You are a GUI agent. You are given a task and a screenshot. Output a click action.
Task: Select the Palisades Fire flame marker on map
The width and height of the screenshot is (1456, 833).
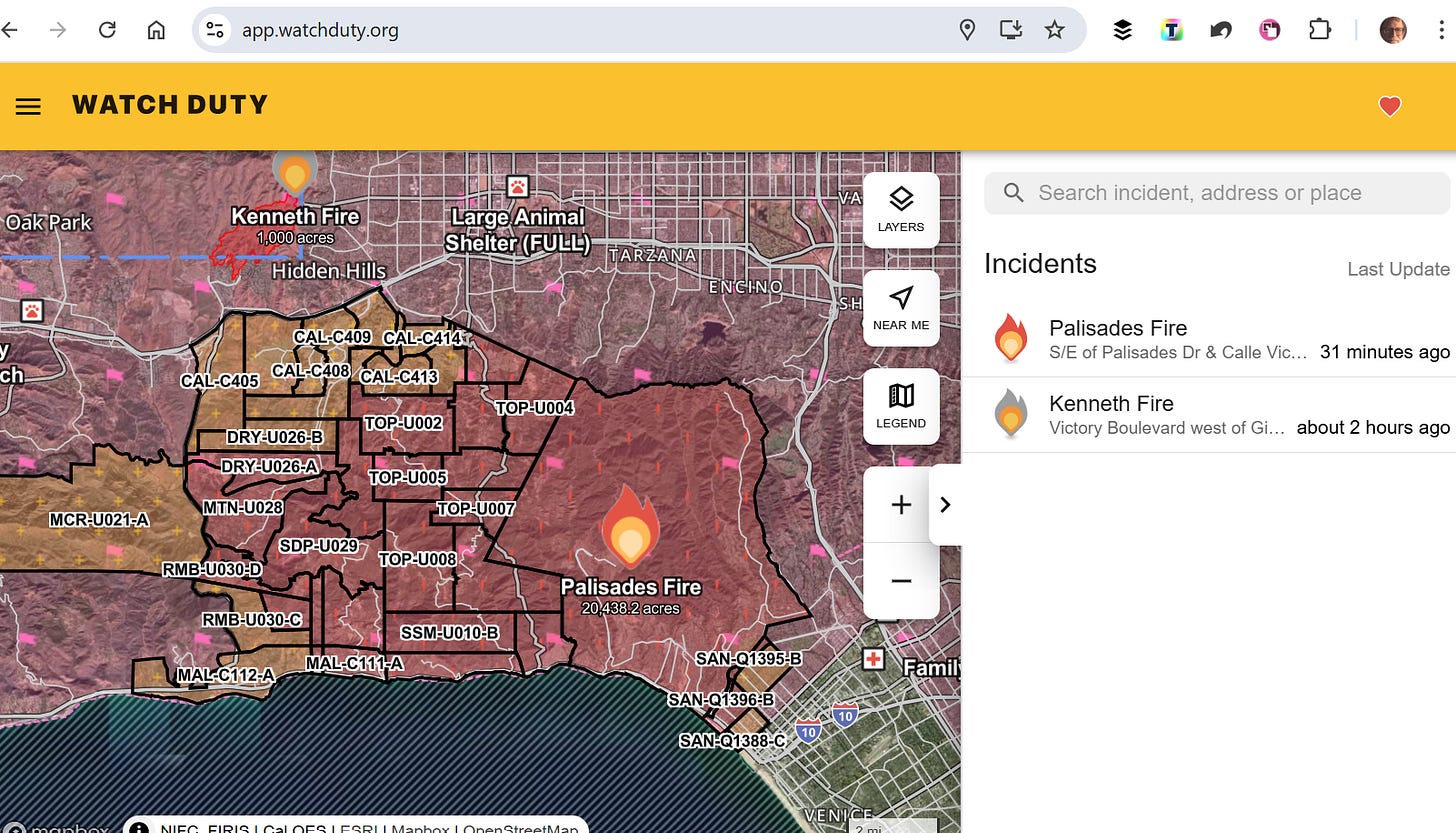(630, 528)
